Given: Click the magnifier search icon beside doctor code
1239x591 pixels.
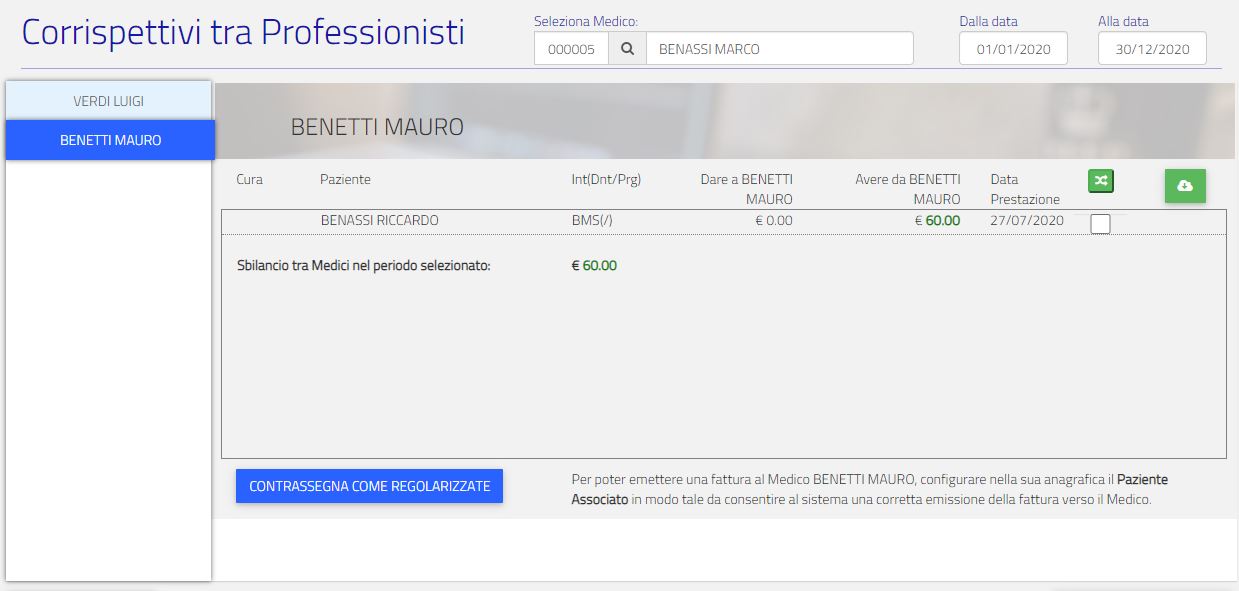Looking at the screenshot, I should point(627,49).
